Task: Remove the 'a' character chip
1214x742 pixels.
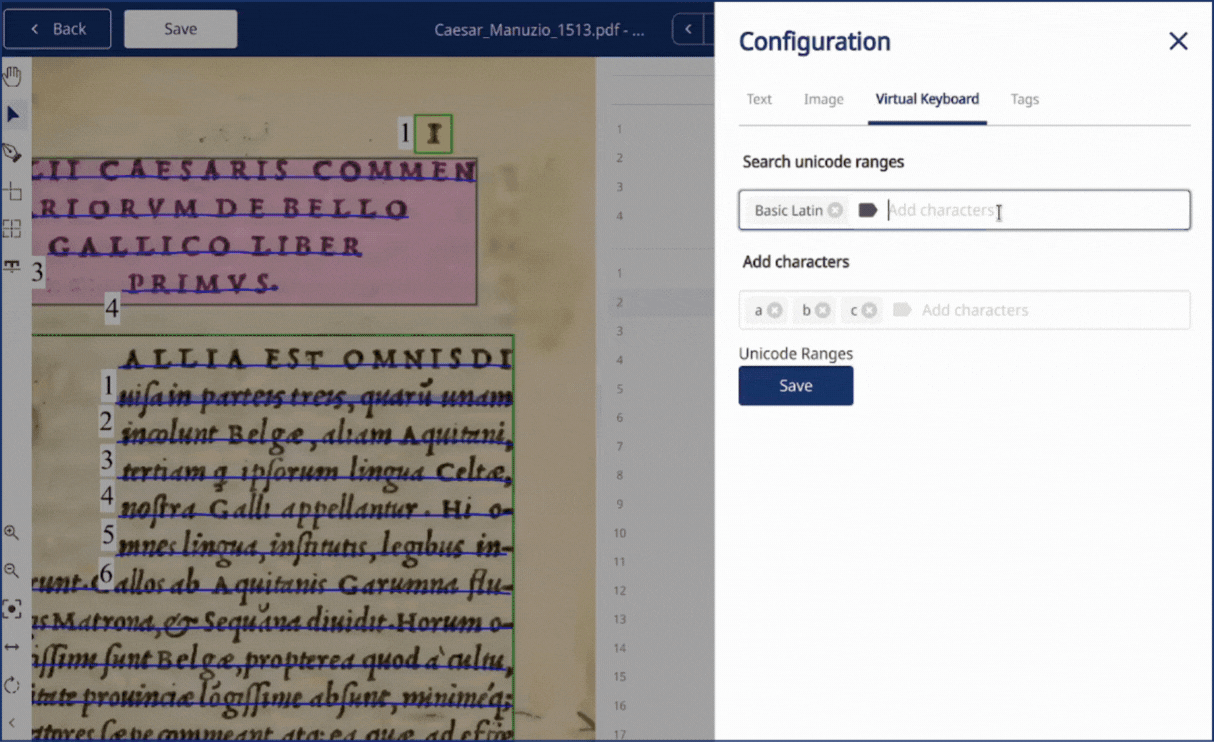Action: [x=775, y=310]
